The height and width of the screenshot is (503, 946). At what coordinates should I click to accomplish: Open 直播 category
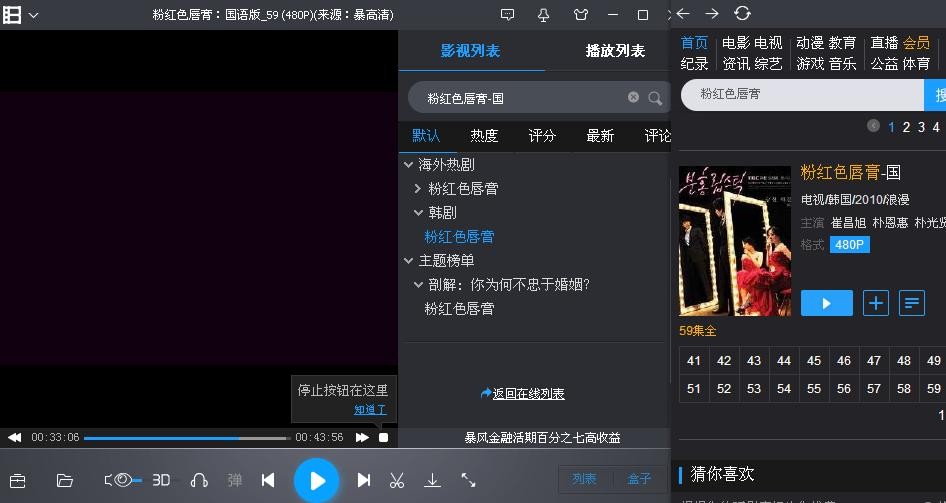[884, 43]
